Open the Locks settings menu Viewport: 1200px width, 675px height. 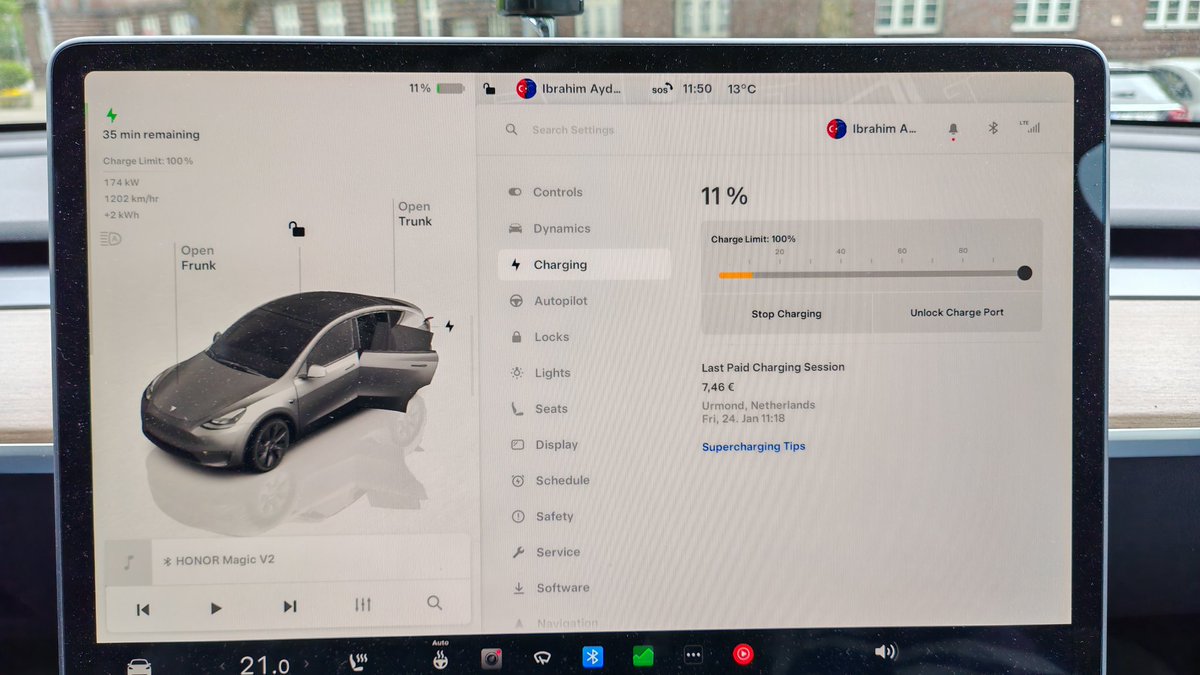540,337
